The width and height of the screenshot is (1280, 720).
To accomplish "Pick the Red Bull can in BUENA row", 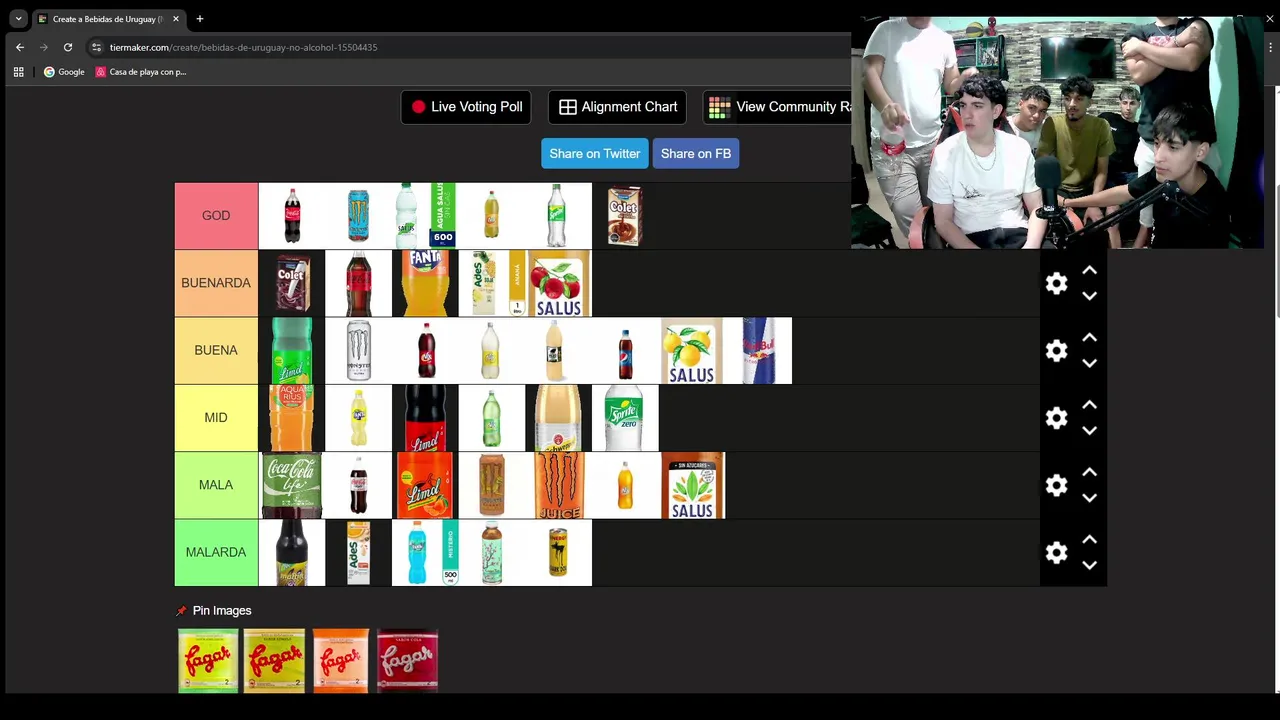I will click(767, 350).
